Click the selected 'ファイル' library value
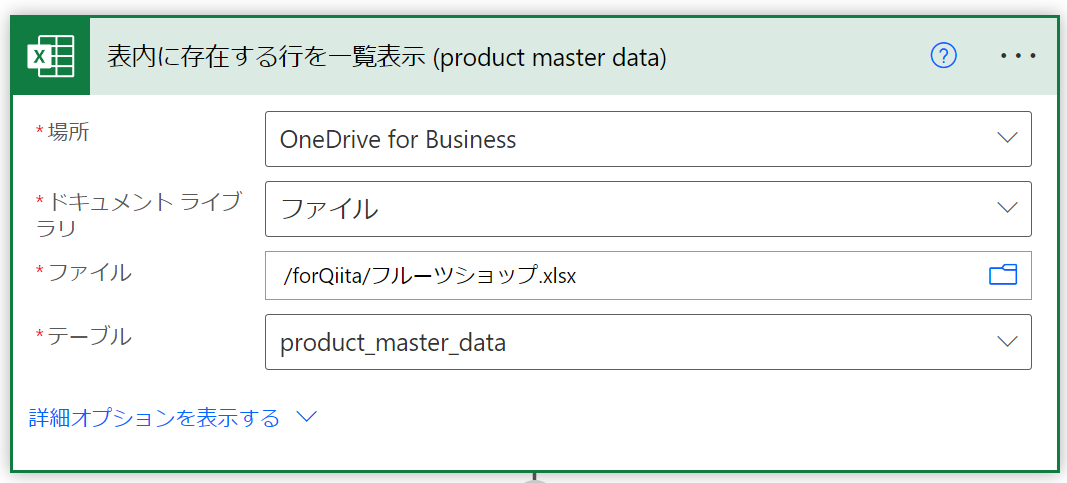Image resolution: width=1067 pixels, height=483 pixels. pos(329,209)
